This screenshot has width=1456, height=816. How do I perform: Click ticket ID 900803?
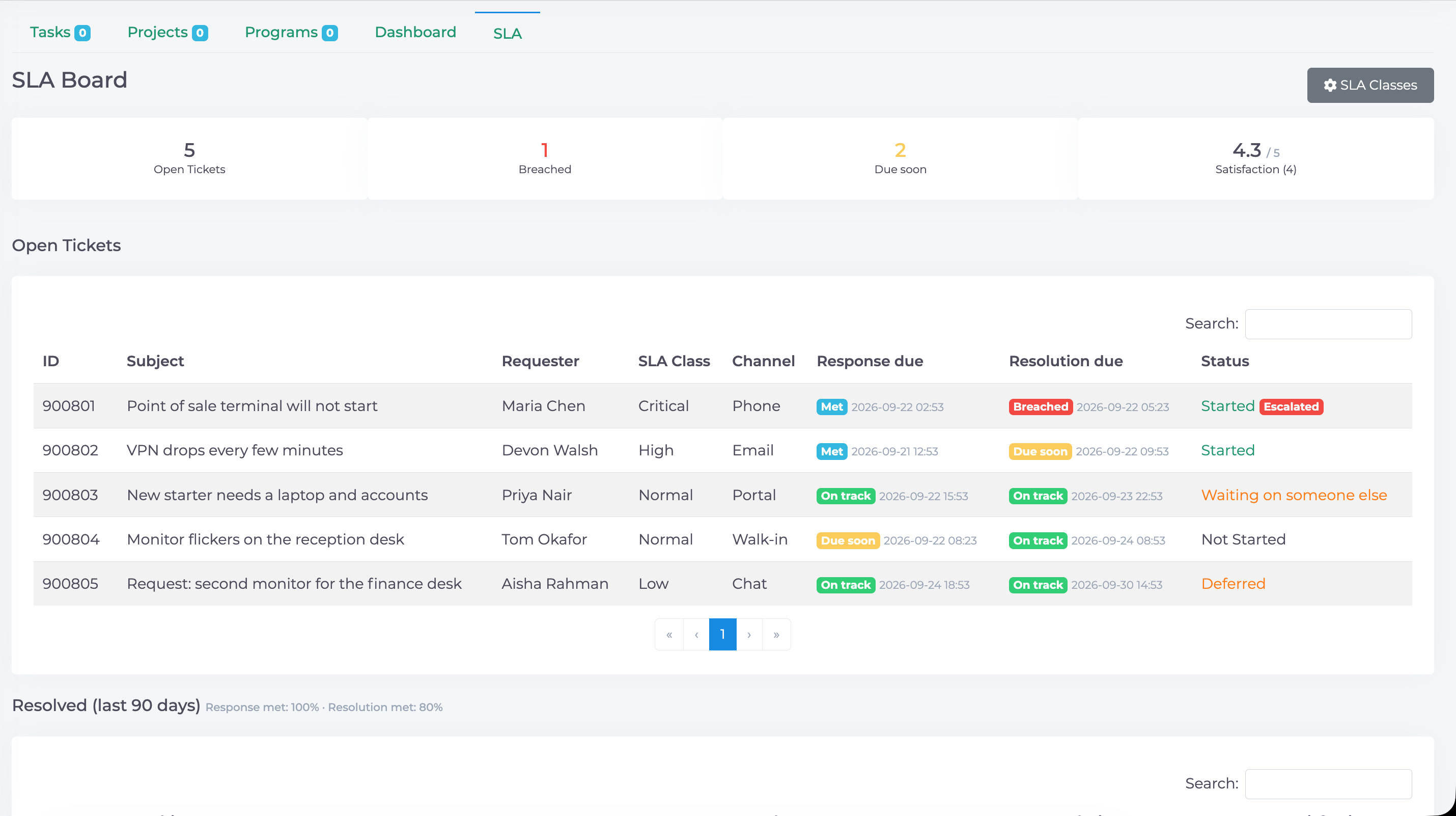click(x=70, y=496)
